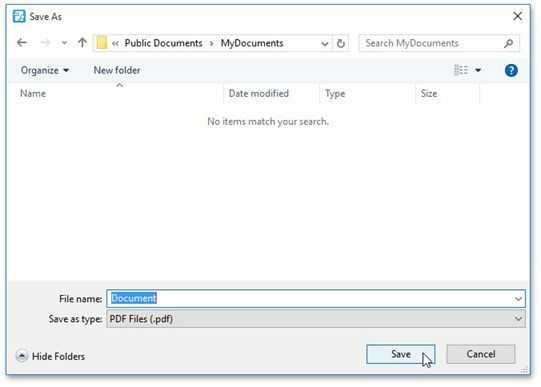Click the Cancel button
The image size is (541, 387).
tap(481, 354)
